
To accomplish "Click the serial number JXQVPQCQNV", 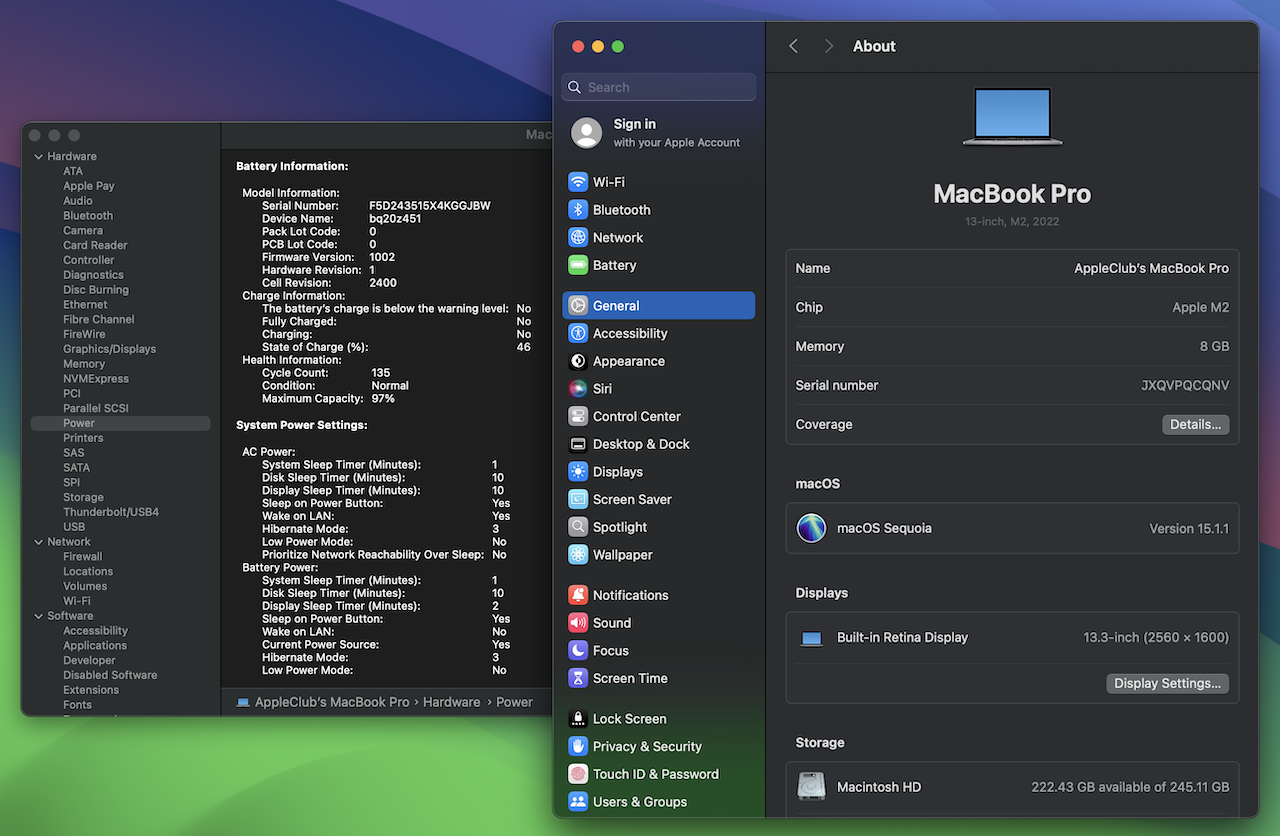I will (1185, 386).
